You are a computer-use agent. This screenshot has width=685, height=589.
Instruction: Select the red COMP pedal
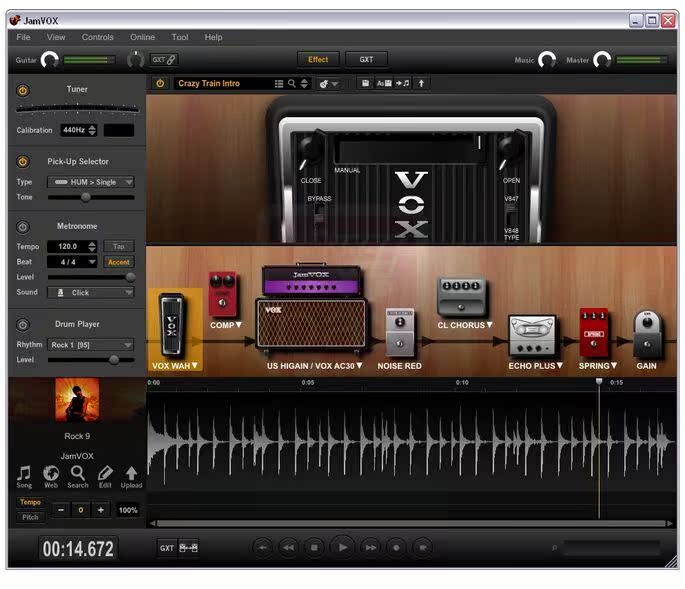(x=223, y=294)
